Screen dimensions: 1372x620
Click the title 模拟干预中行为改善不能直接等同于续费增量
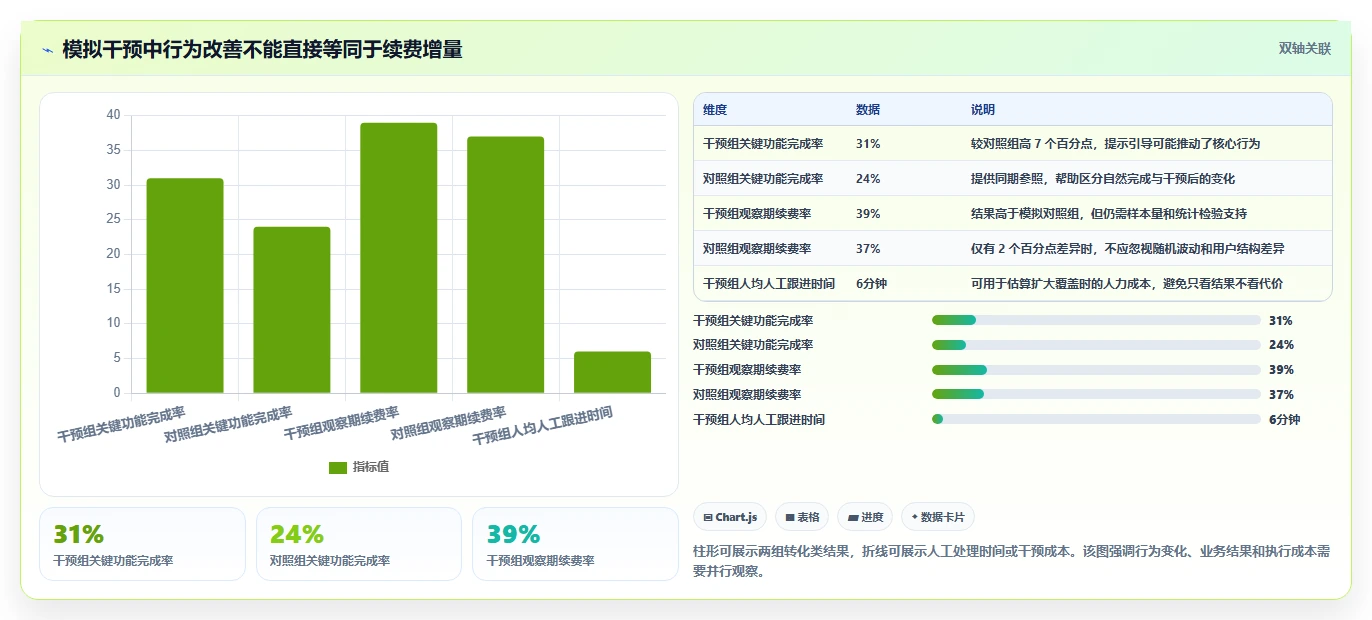point(262,50)
